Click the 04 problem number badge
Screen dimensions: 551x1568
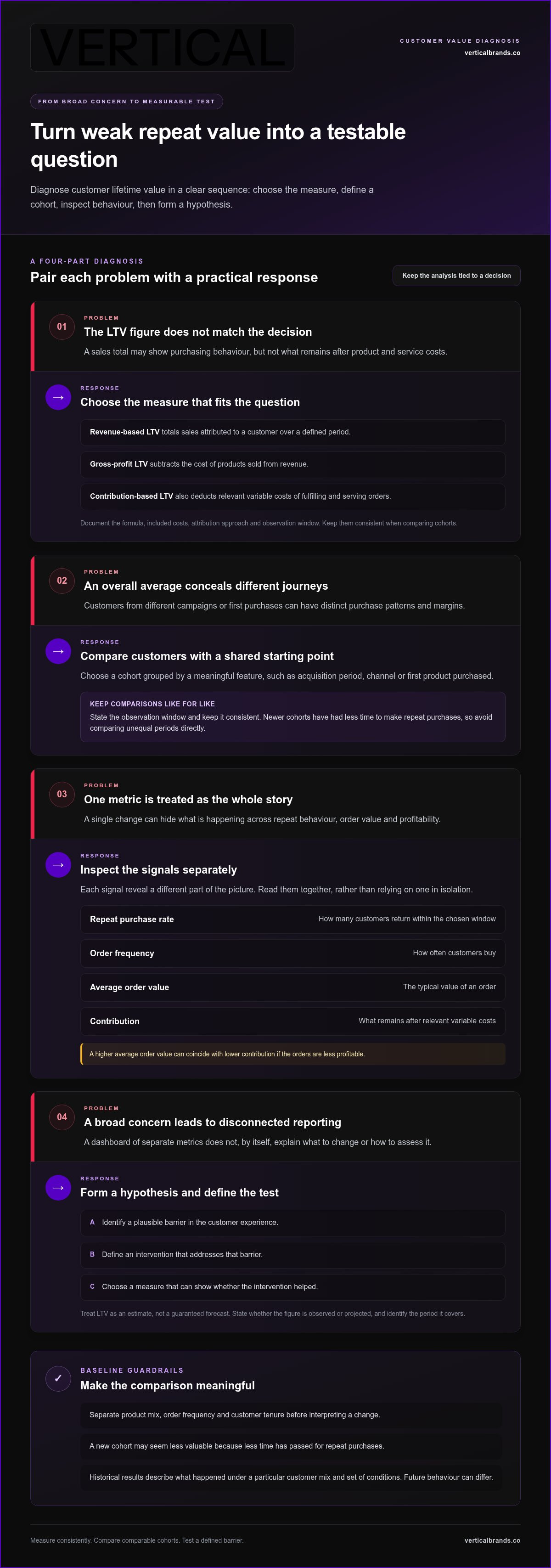click(62, 1117)
